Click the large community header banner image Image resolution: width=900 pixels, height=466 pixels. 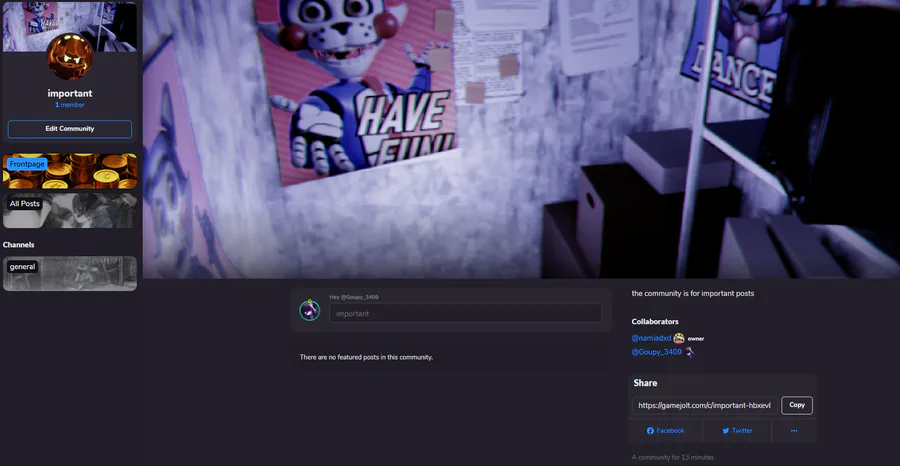pyautogui.click(x=521, y=139)
